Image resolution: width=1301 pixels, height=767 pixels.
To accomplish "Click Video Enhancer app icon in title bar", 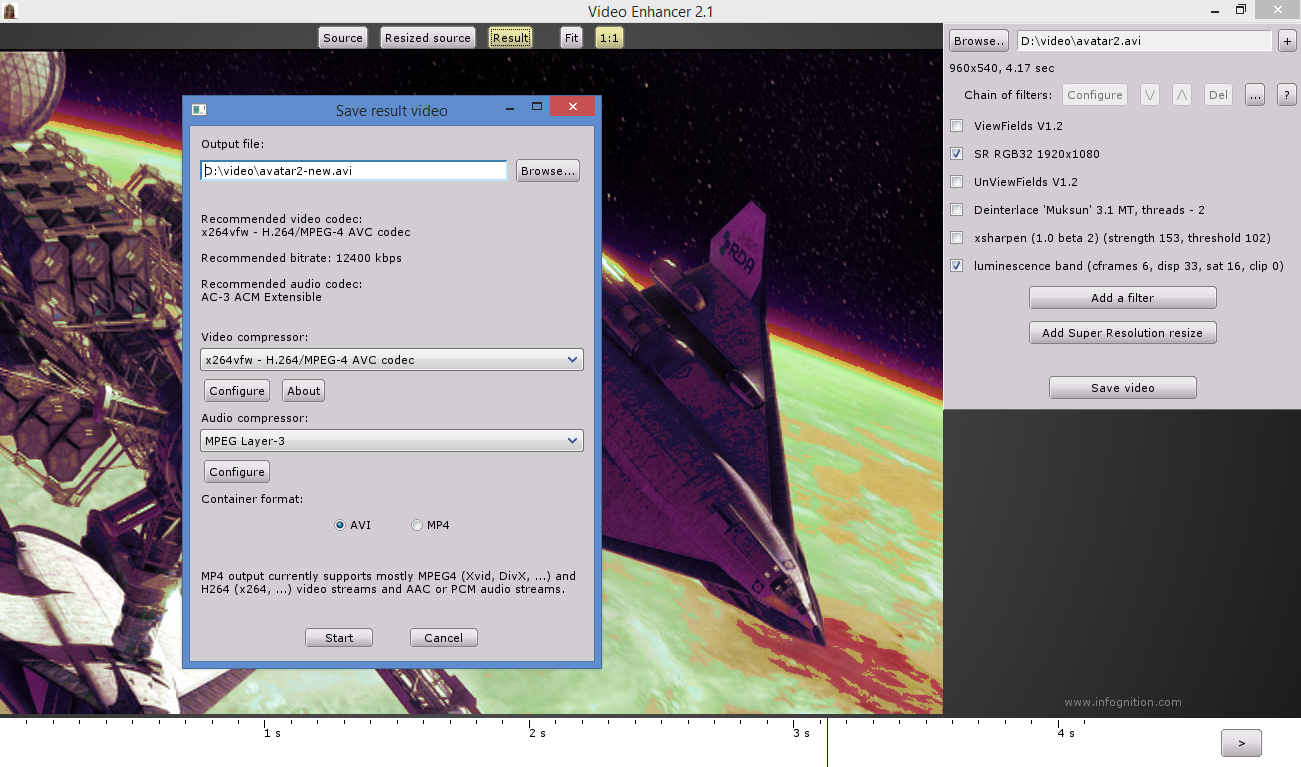I will (9, 10).
